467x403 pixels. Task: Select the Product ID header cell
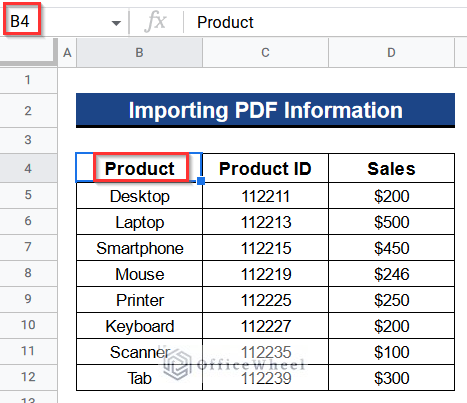tap(265, 168)
